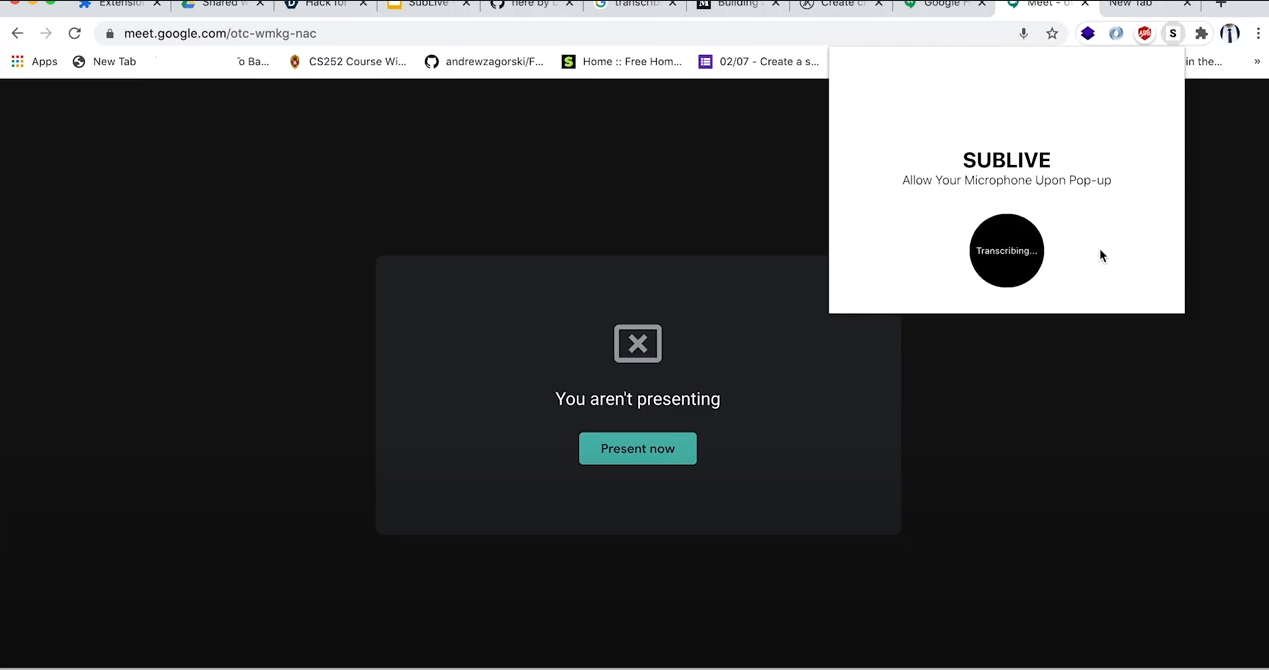This screenshot has width=1269, height=670.
Task: Click the padlock site info icon
Action: pyautogui.click(x=110, y=34)
